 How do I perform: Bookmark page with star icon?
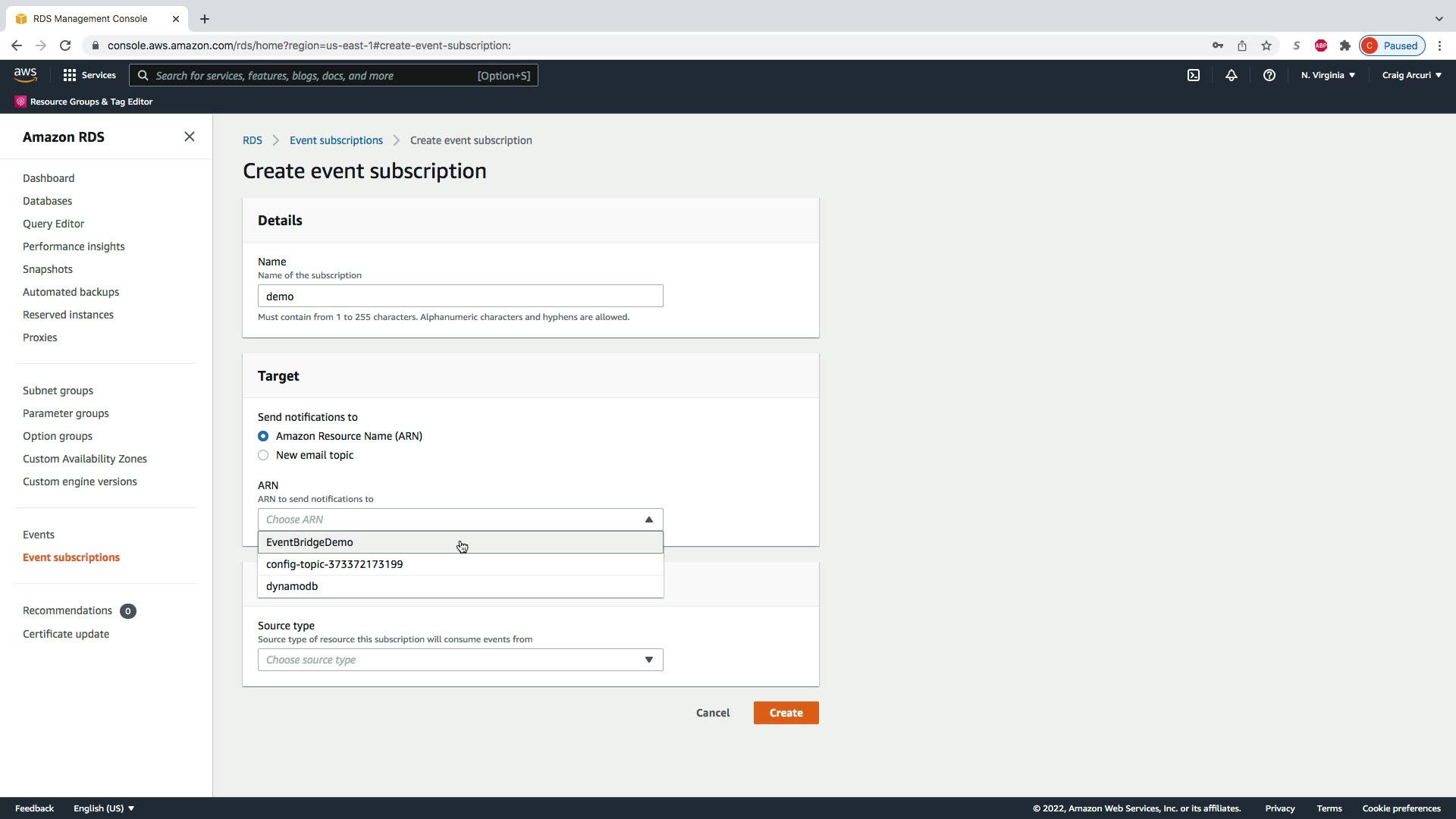(x=1266, y=45)
